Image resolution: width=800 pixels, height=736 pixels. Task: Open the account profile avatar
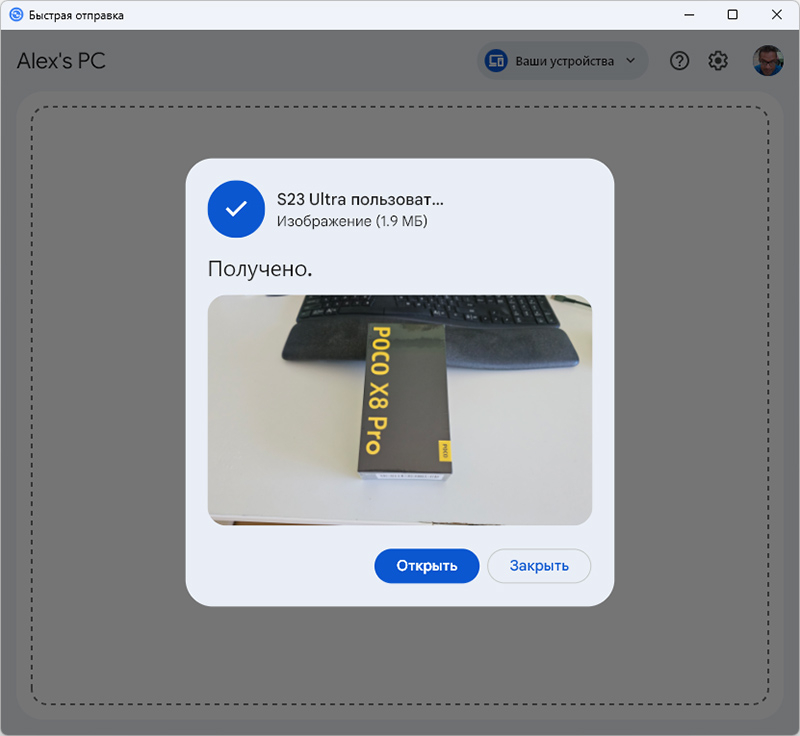pyautogui.click(x=768, y=61)
